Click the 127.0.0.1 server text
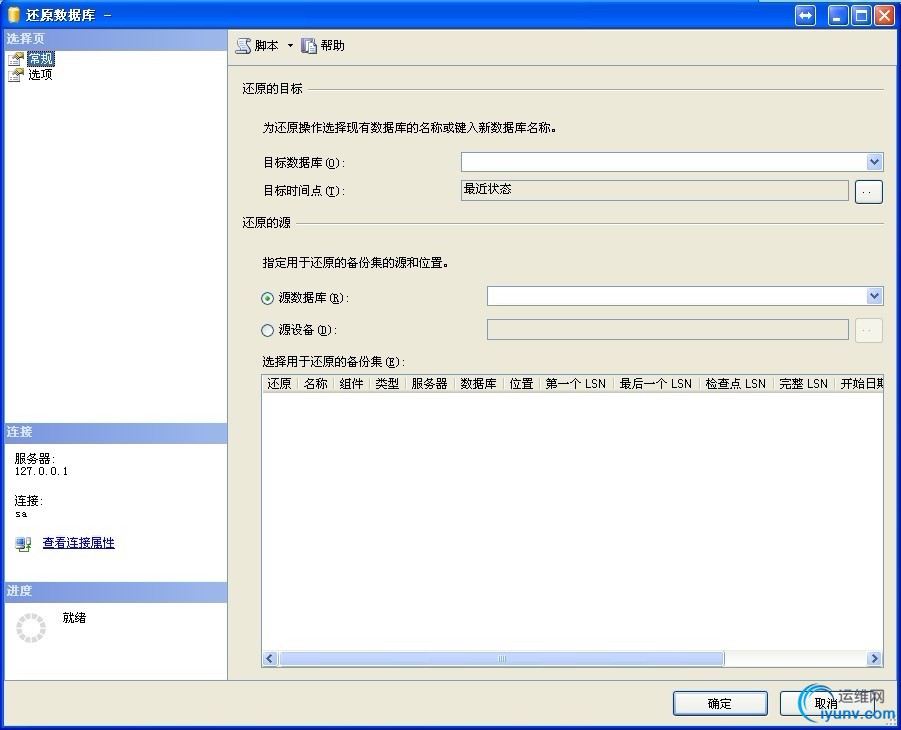The height and width of the screenshot is (730, 901). [x=41, y=471]
